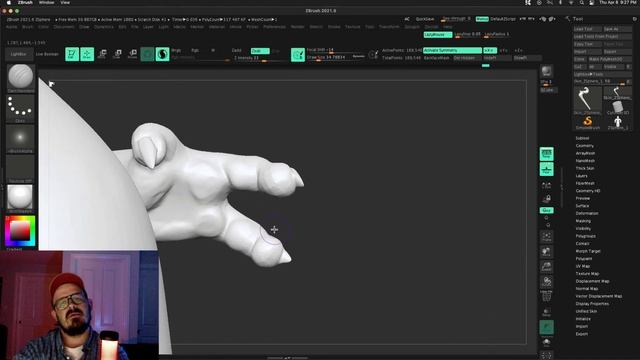Expand the Polygroups subpalette

(x=585, y=236)
